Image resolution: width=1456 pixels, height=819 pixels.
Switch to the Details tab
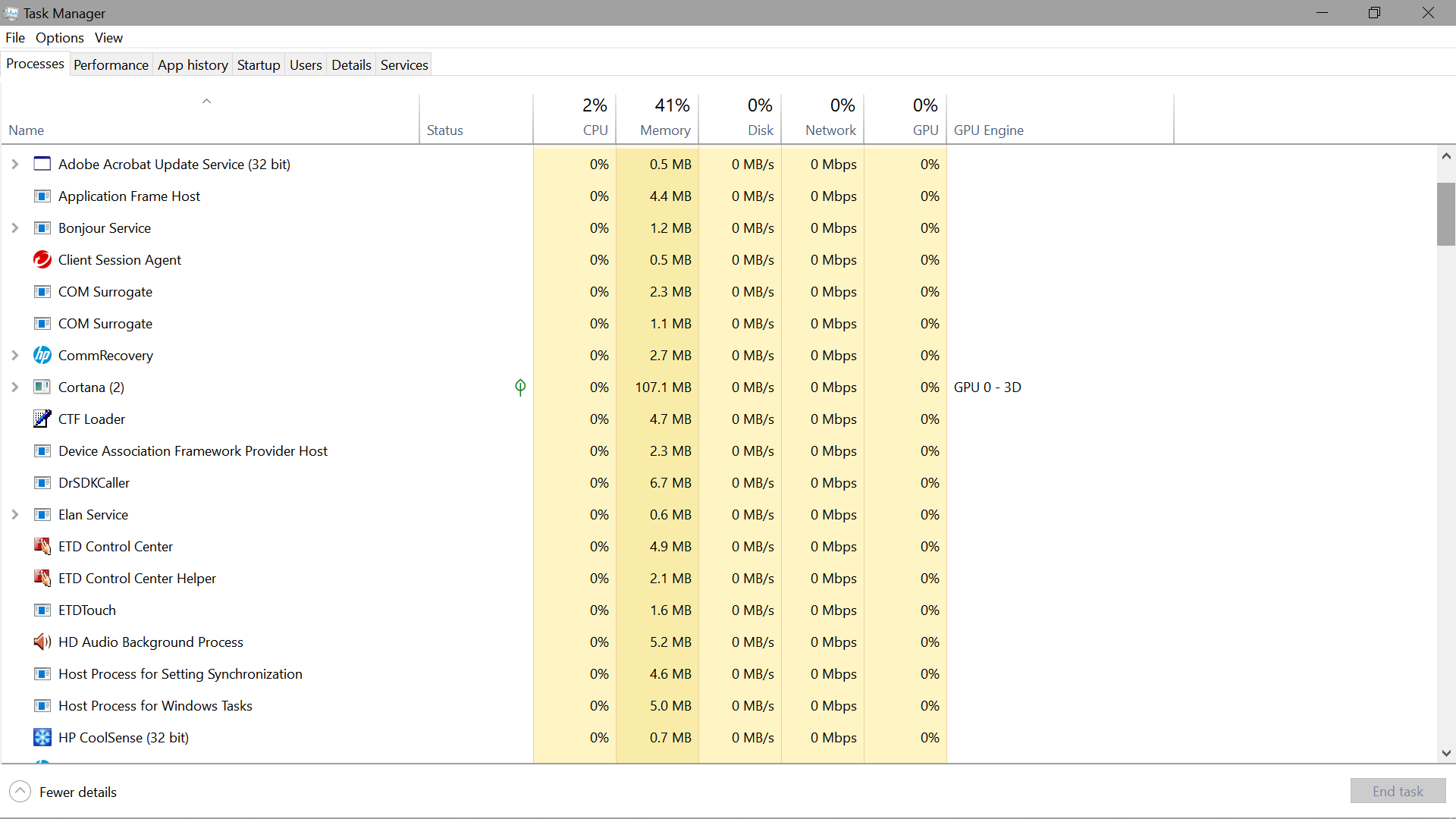(x=351, y=64)
